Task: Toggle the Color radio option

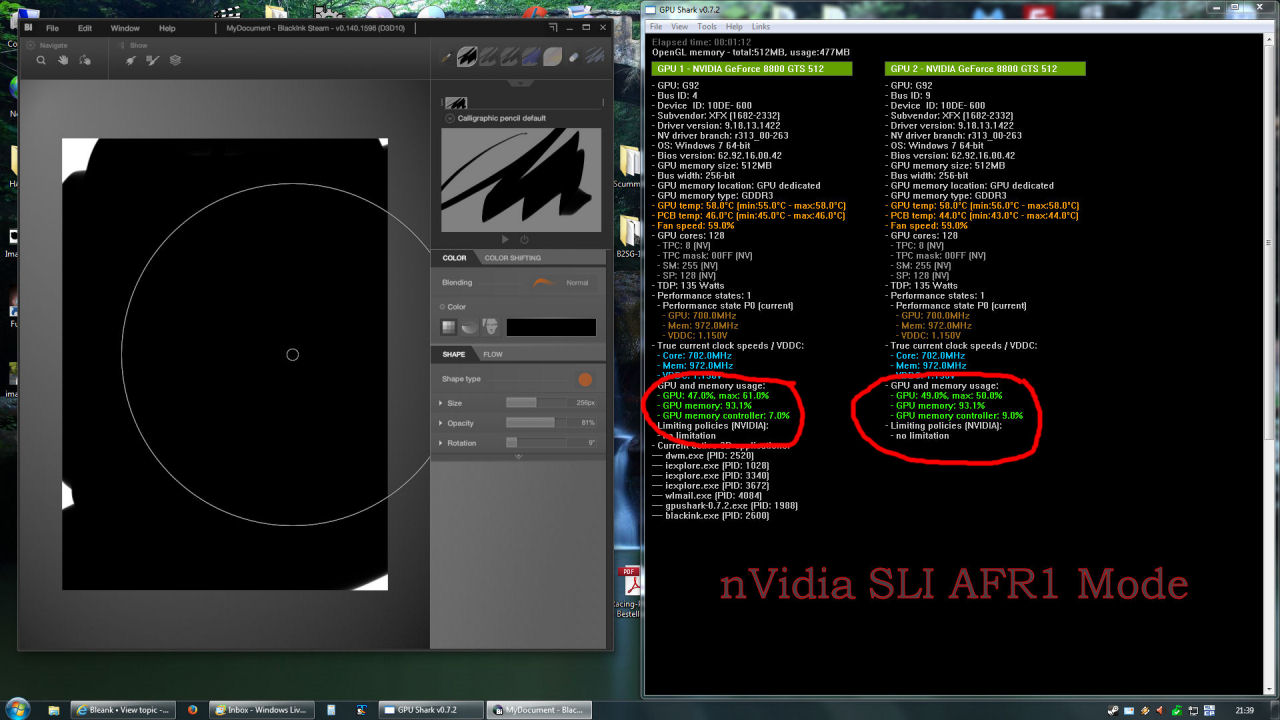Action: coord(443,307)
